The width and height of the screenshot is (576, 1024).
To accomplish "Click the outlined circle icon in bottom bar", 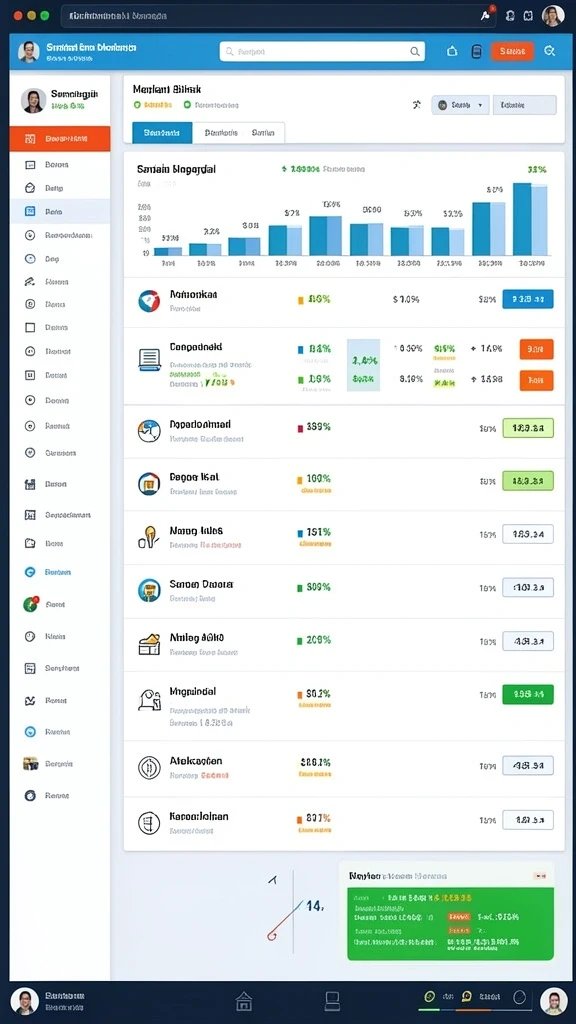I will click(x=519, y=997).
